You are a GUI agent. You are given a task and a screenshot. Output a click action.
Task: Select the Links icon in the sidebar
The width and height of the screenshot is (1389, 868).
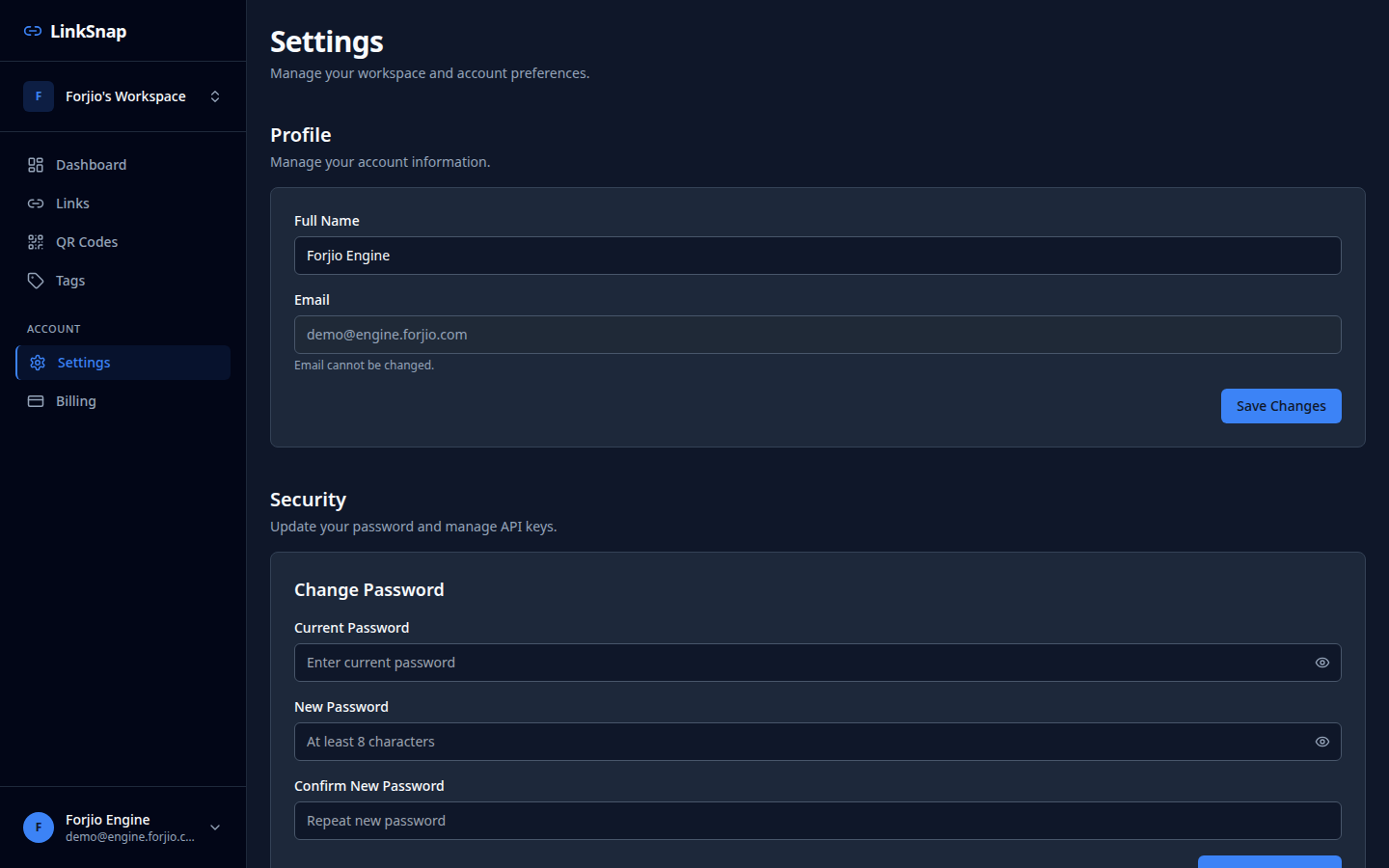[x=35, y=203]
